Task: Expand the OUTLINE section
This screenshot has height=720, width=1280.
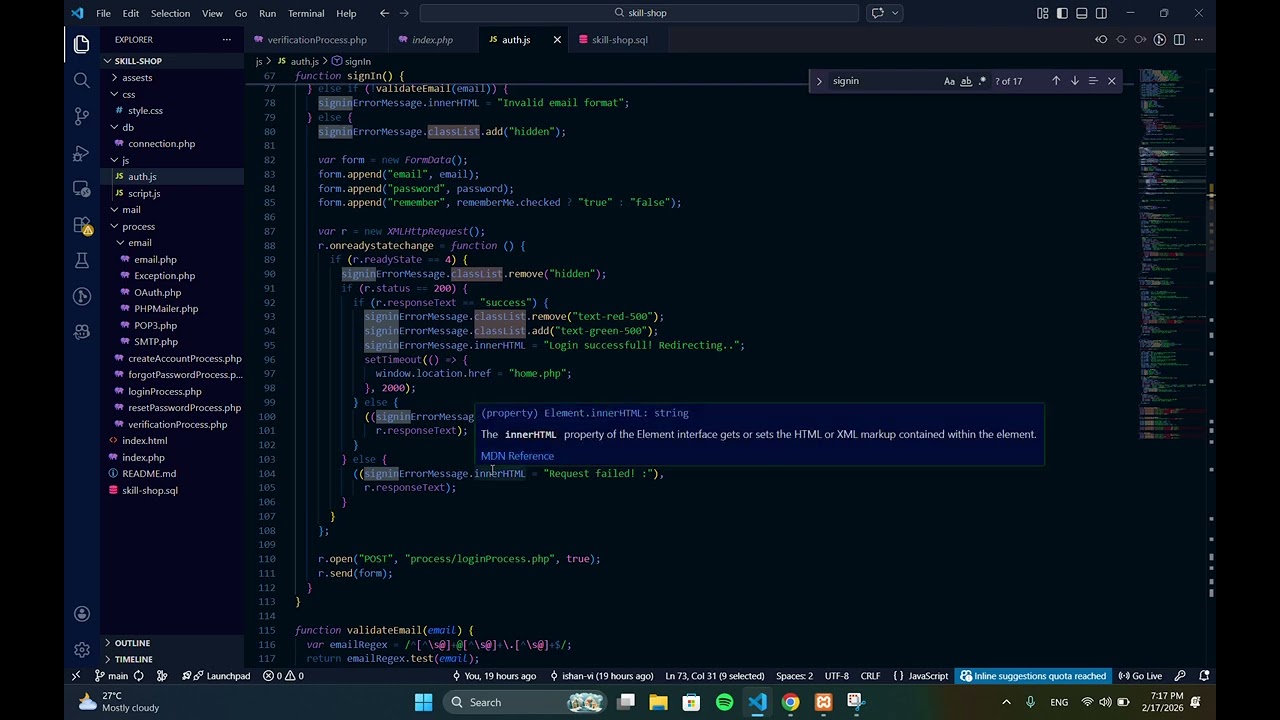Action: coord(132,643)
